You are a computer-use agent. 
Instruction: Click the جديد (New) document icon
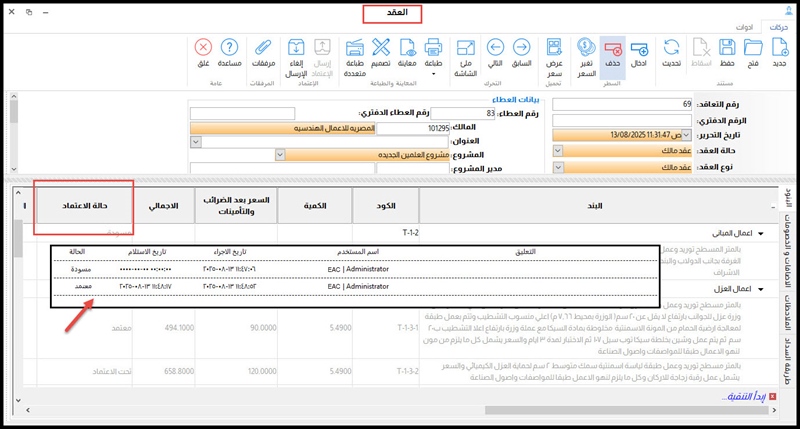tap(779, 47)
